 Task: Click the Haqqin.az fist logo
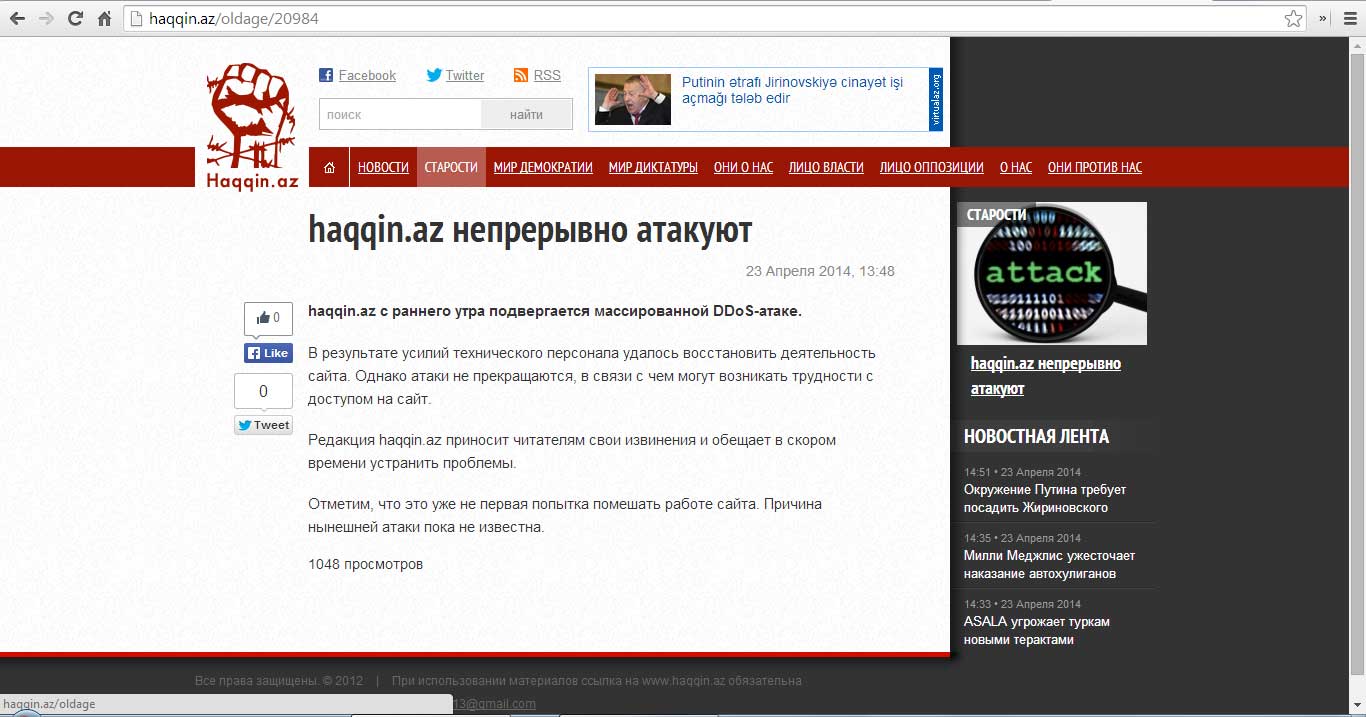[x=252, y=126]
